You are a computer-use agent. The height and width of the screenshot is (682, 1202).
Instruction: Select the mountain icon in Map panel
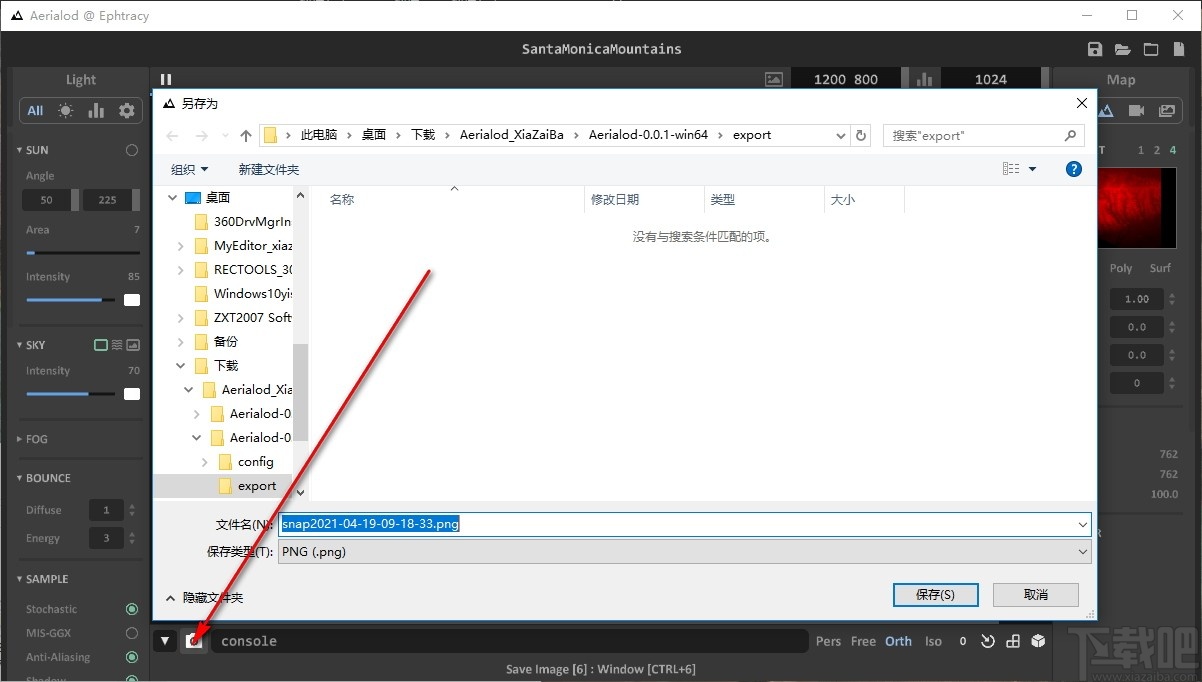[x=1107, y=111]
